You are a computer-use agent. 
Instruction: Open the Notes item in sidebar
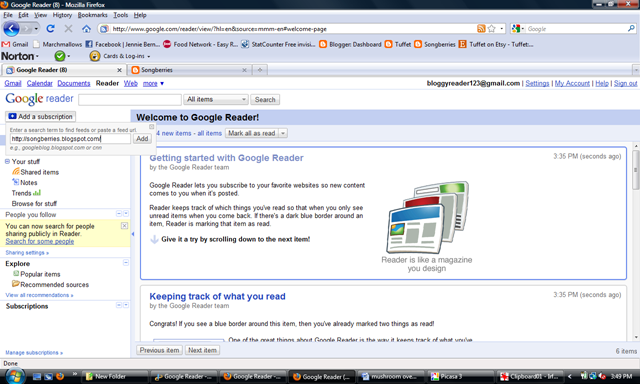point(24,182)
